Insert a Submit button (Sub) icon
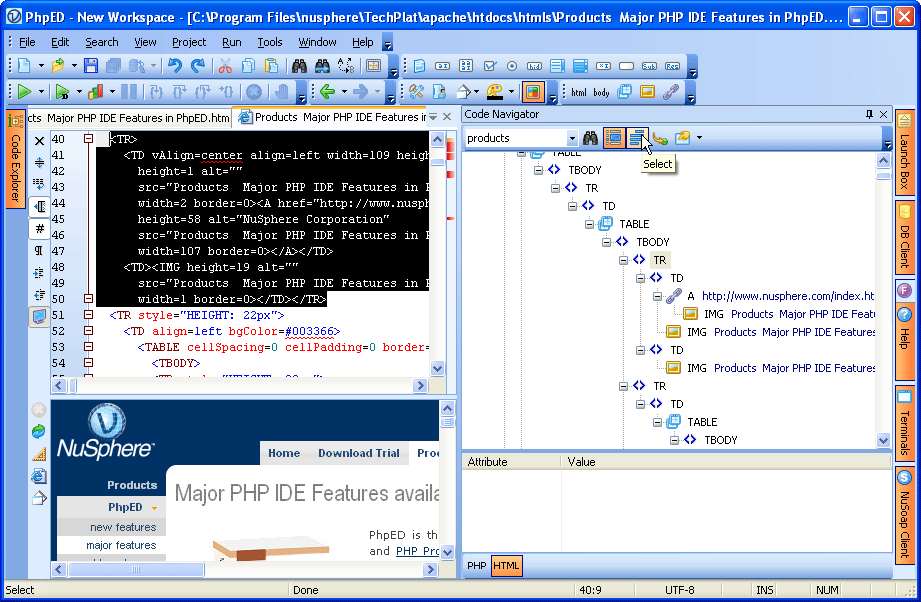This screenshot has width=921, height=602. point(650,66)
